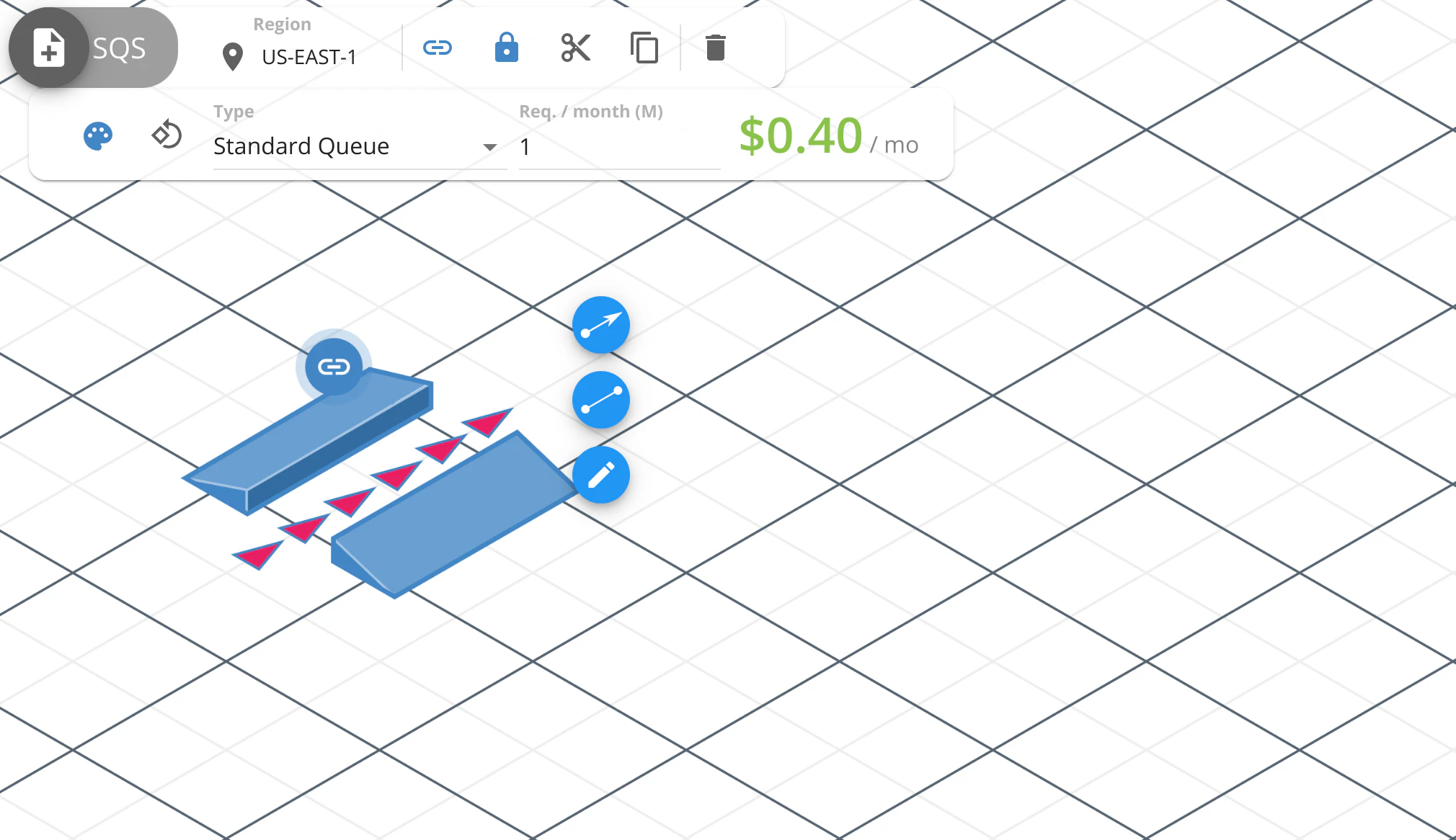Click the SQS add-document icon
The height and width of the screenshot is (840, 1456).
pyautogui.click(x=48, y=48)
